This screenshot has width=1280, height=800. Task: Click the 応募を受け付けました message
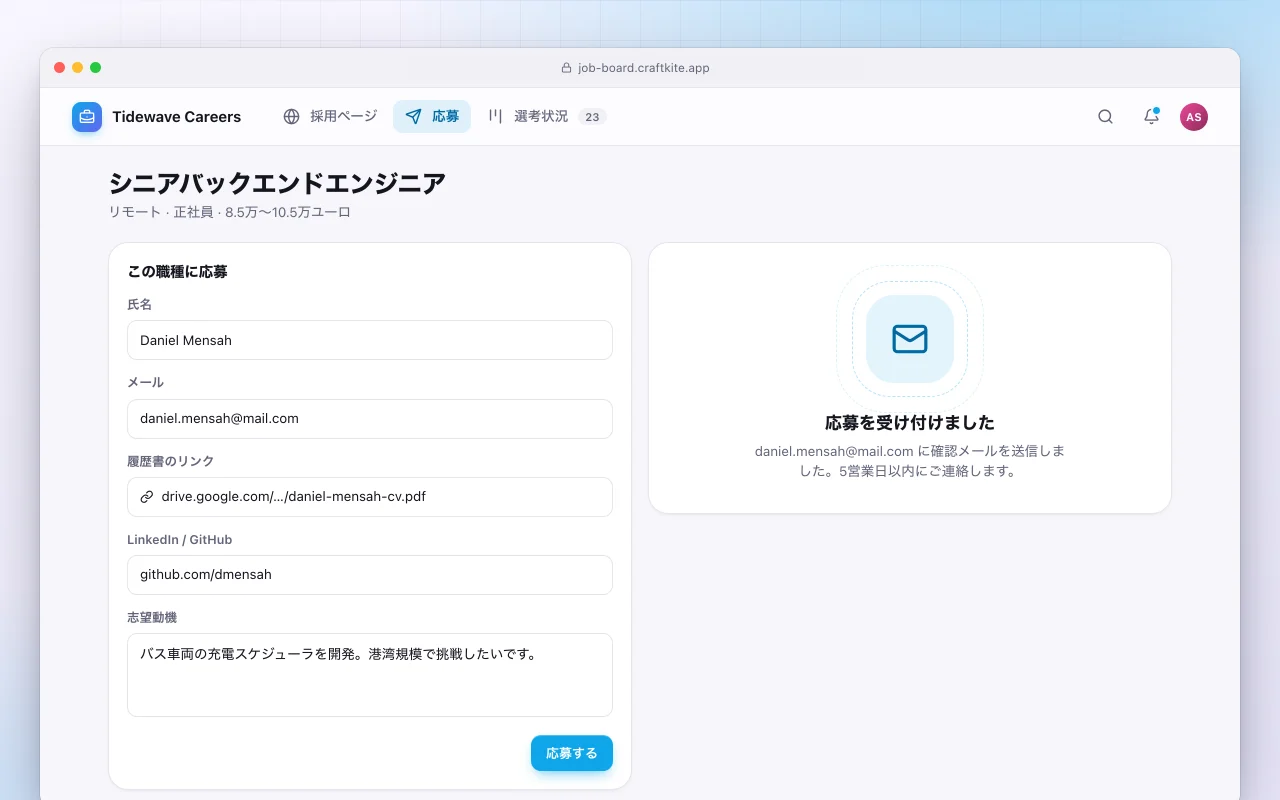[910, 422]
